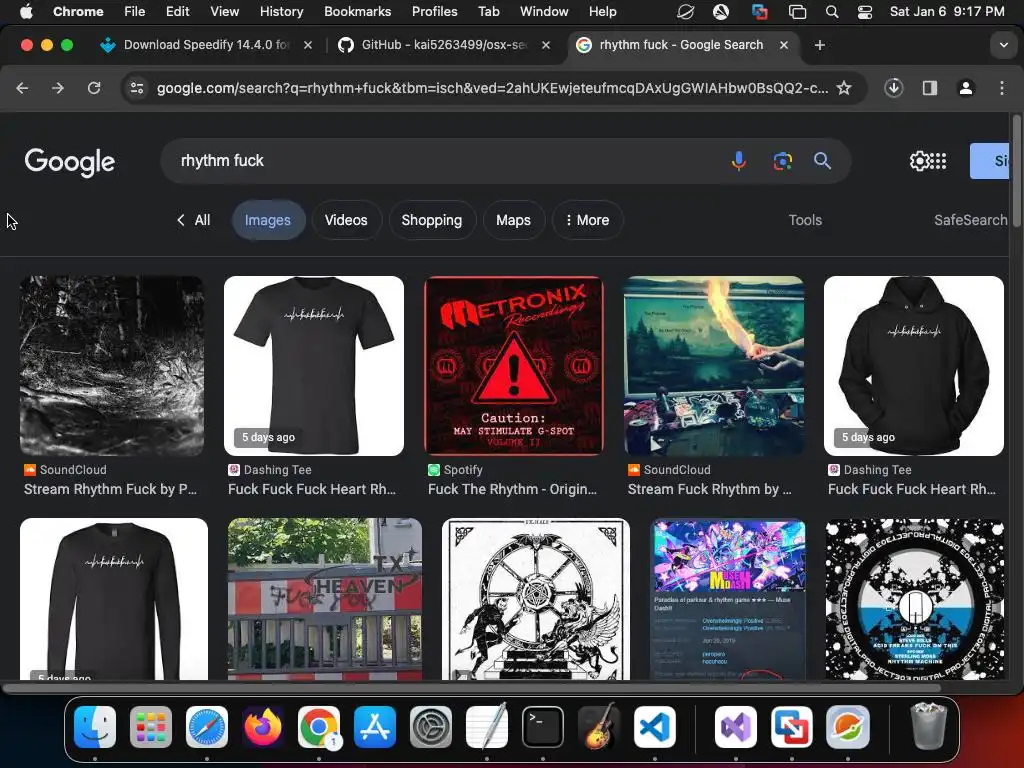
Task: Open 'Stream Fuck Rhythm by ...' link
Action: (709, 489)
